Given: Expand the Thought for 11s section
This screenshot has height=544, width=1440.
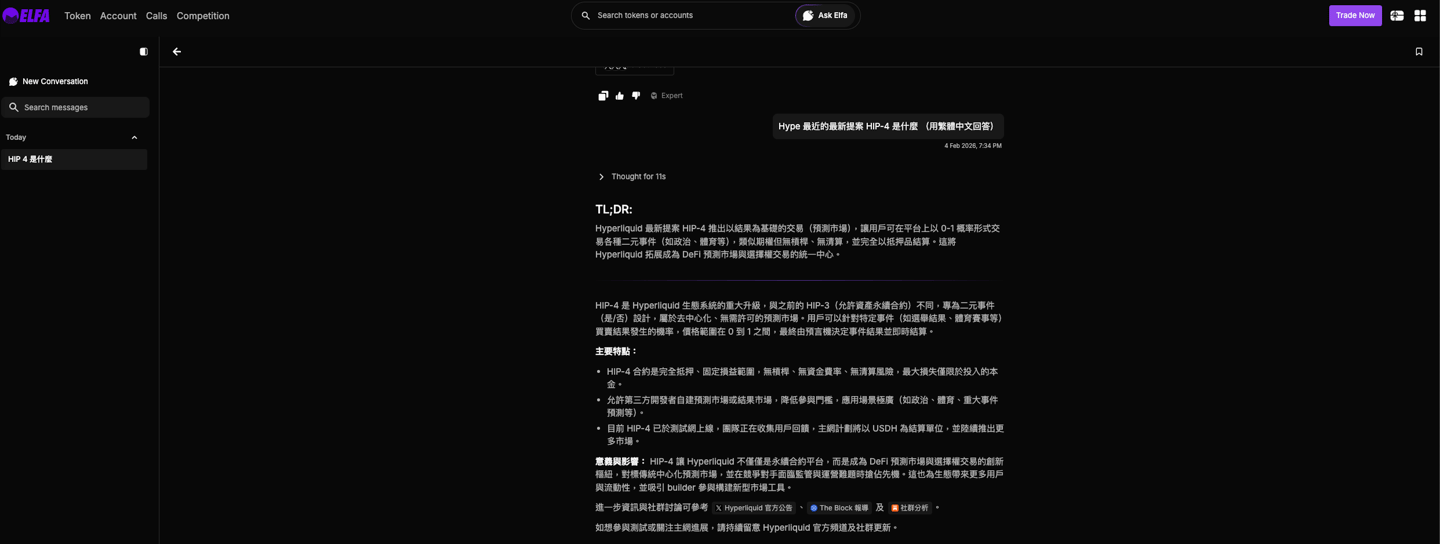Looking at the screenshot, I should pyautogui.click(x=632, y=177).
